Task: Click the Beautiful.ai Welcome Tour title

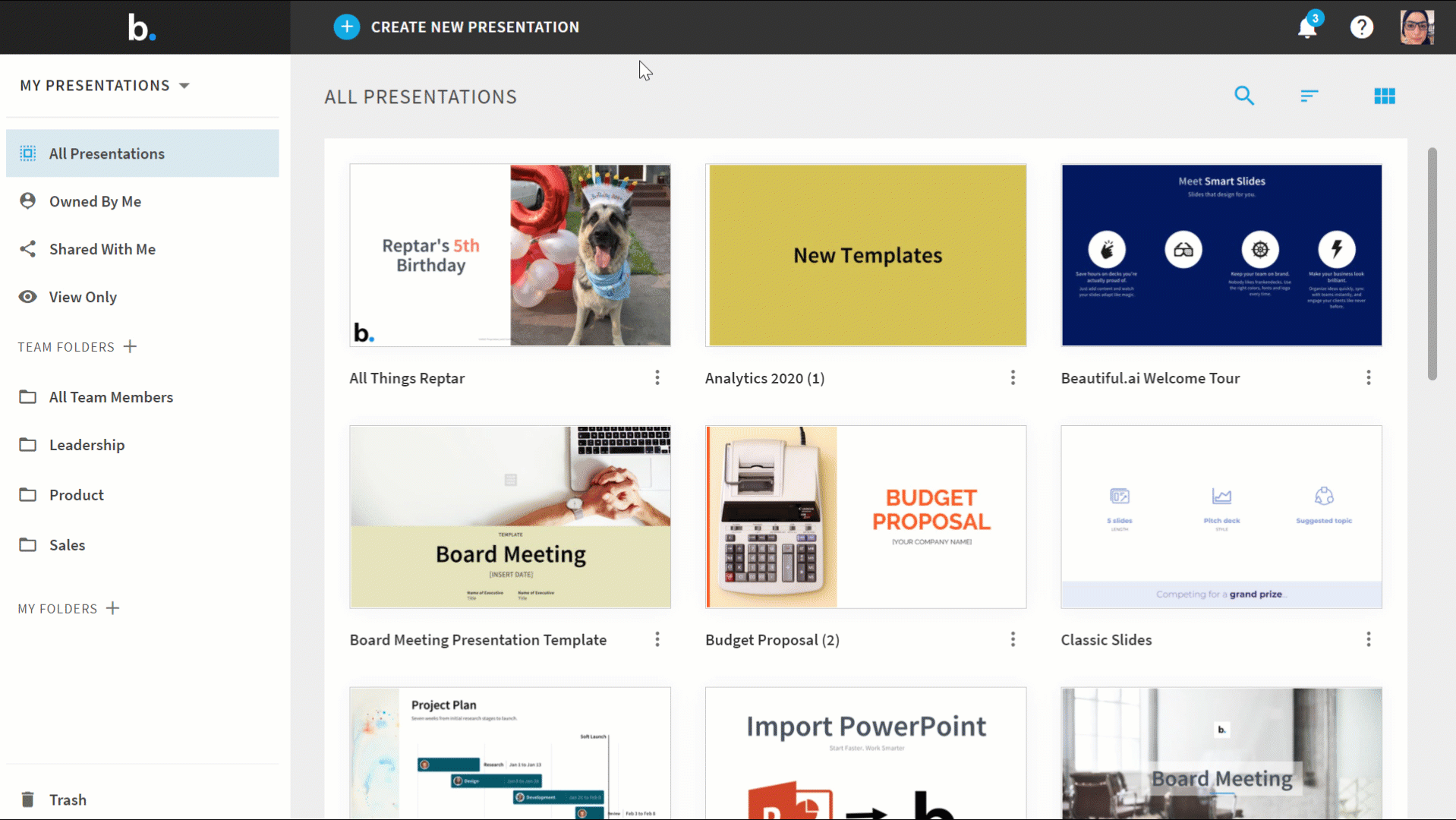Action: click(1150, 378)
